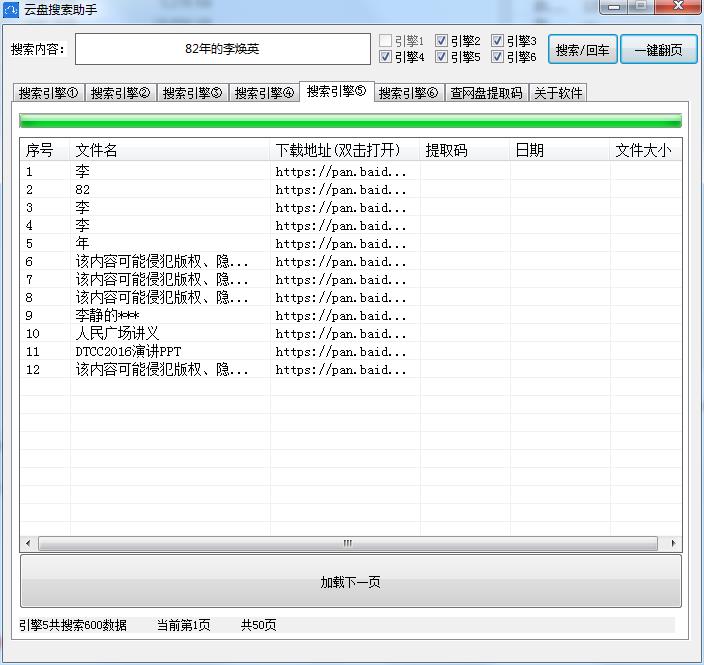This screenshot has height=665, width=704.
Task: Click the 文件大小 column header
Action: [646, 150]
